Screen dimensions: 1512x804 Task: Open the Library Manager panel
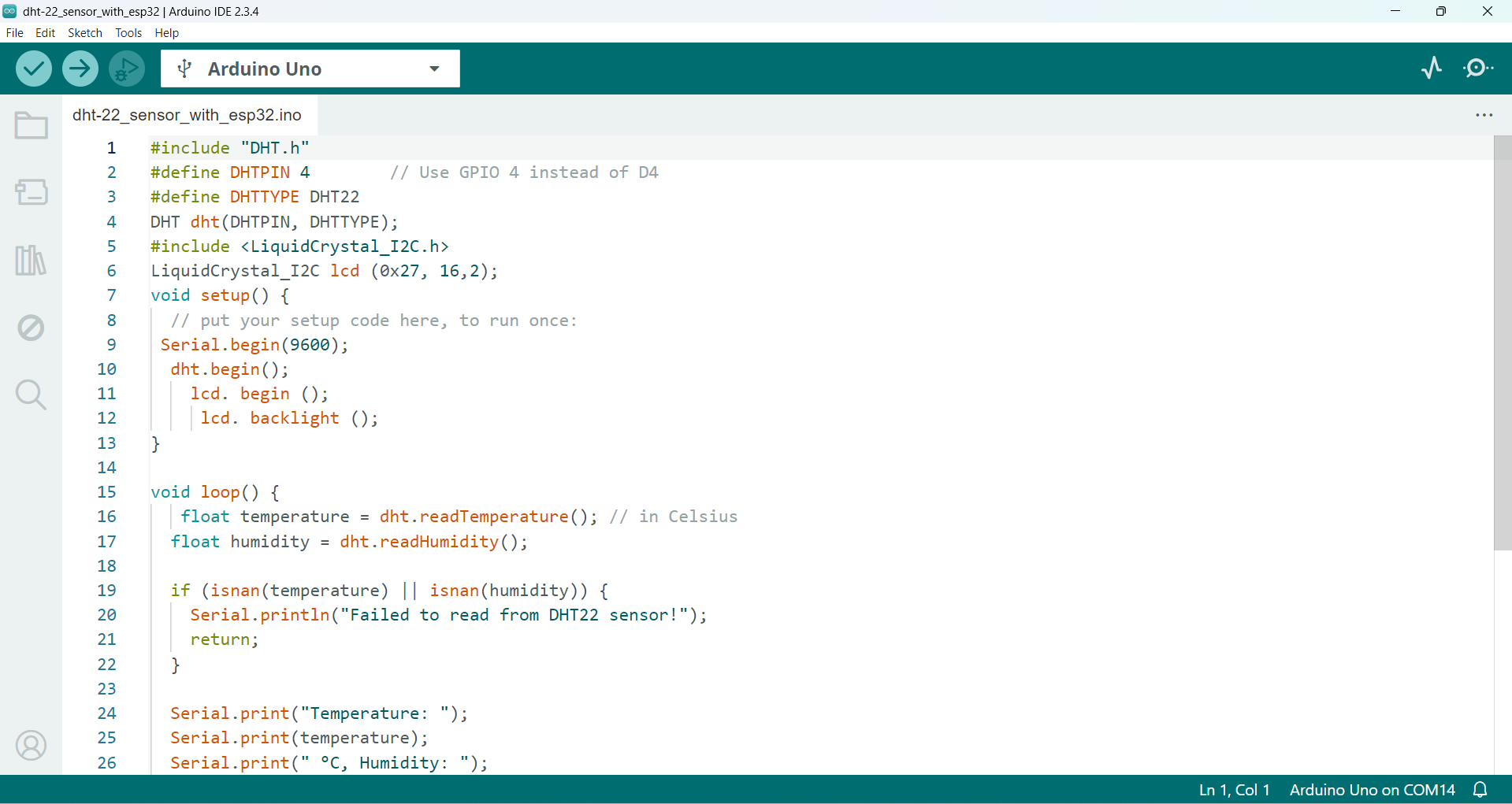click(x=32, y=260)
